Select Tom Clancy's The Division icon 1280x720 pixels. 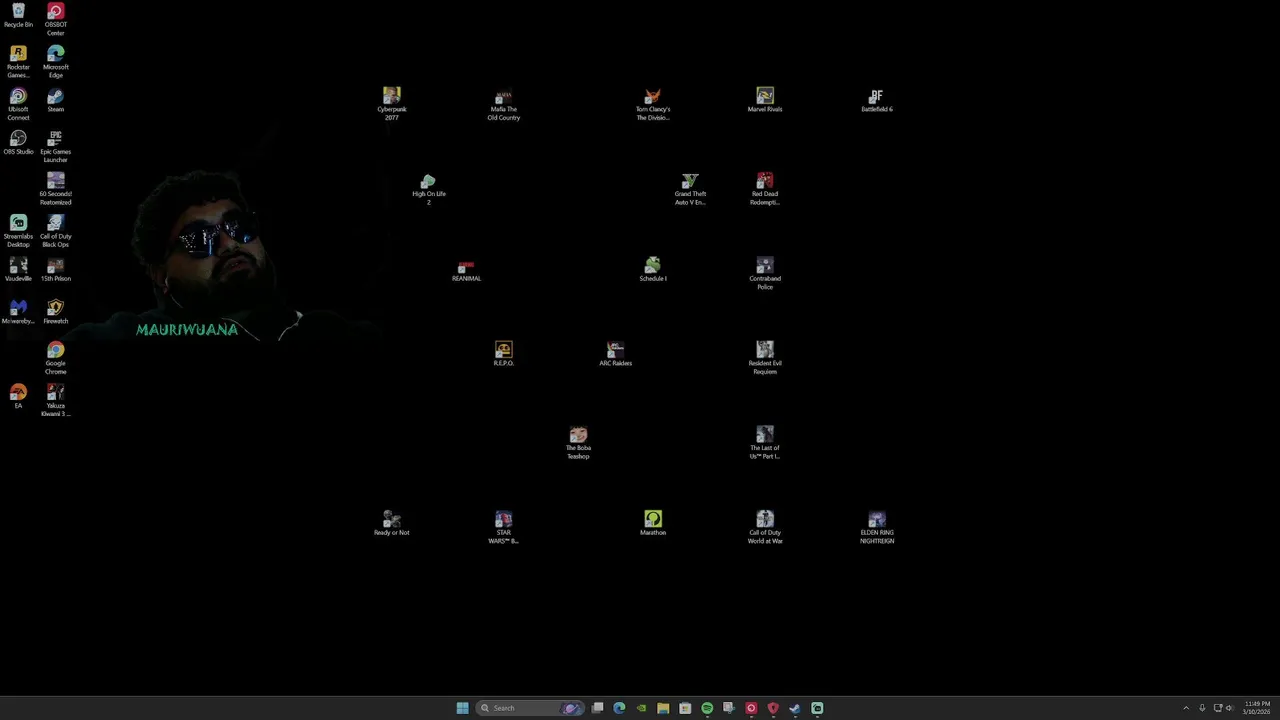653,104
